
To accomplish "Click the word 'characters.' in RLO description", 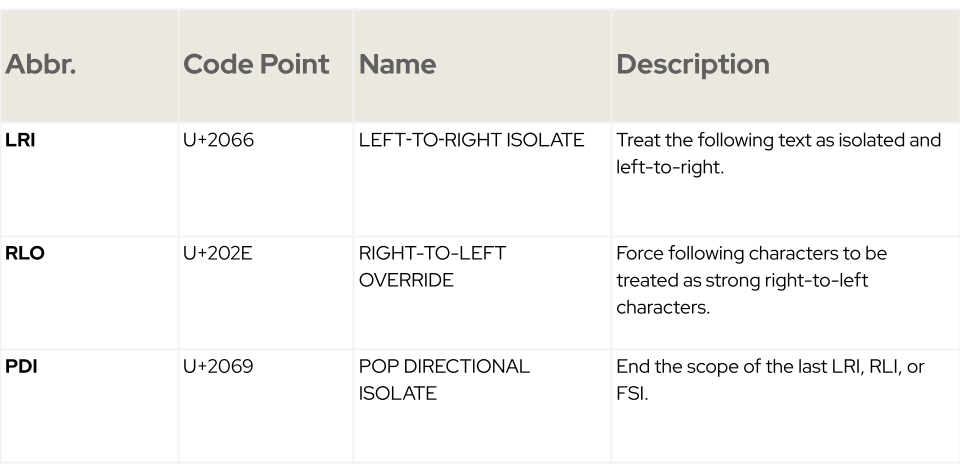I will [663, 307].
